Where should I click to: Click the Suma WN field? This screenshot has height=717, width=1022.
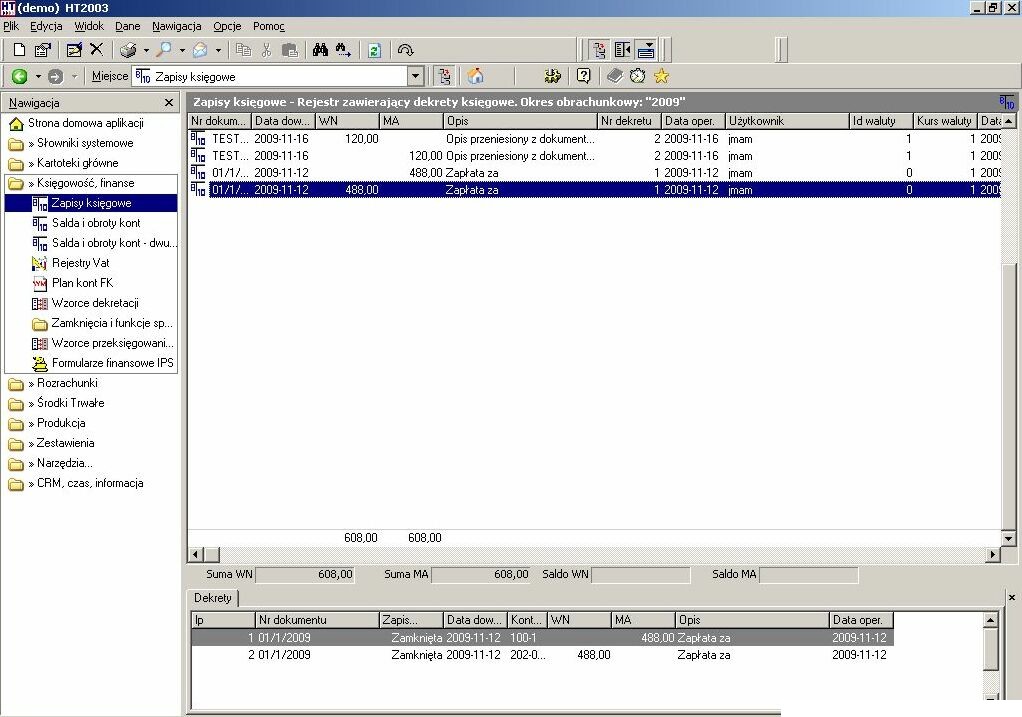pos(305,575)
